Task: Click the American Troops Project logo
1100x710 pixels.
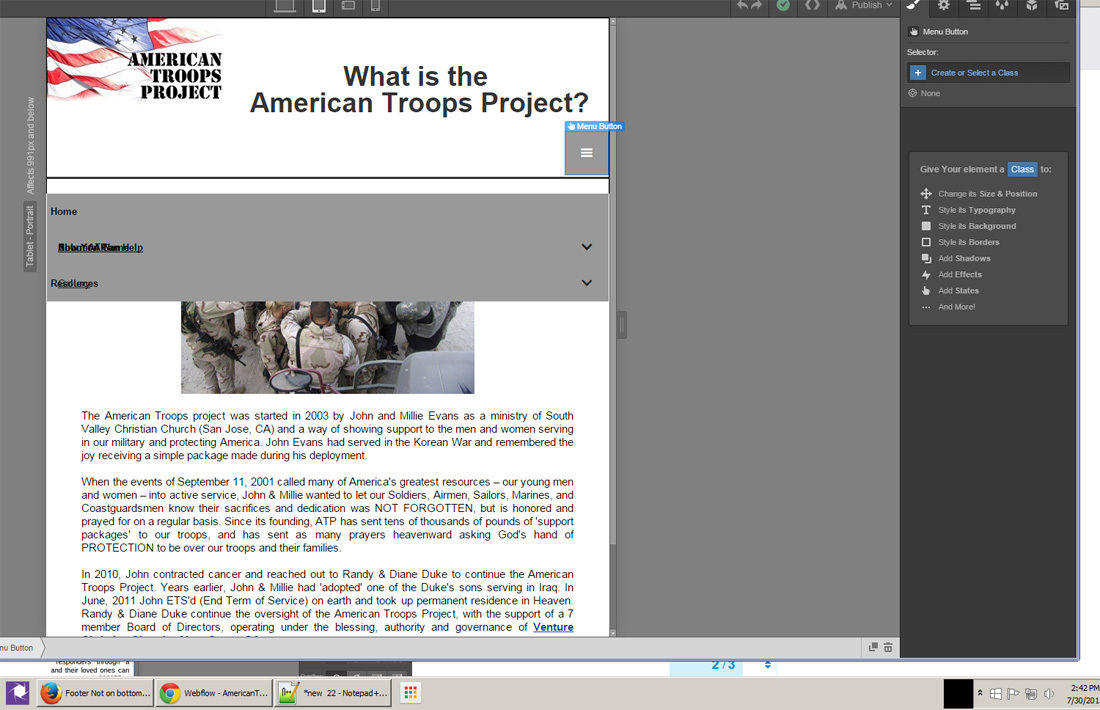Action: click(135, 60)
